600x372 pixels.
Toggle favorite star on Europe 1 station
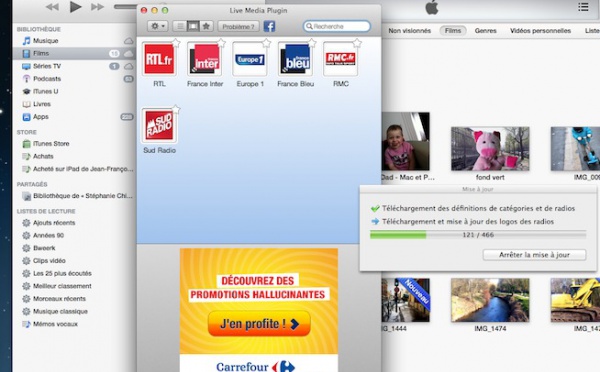[266, 43]
